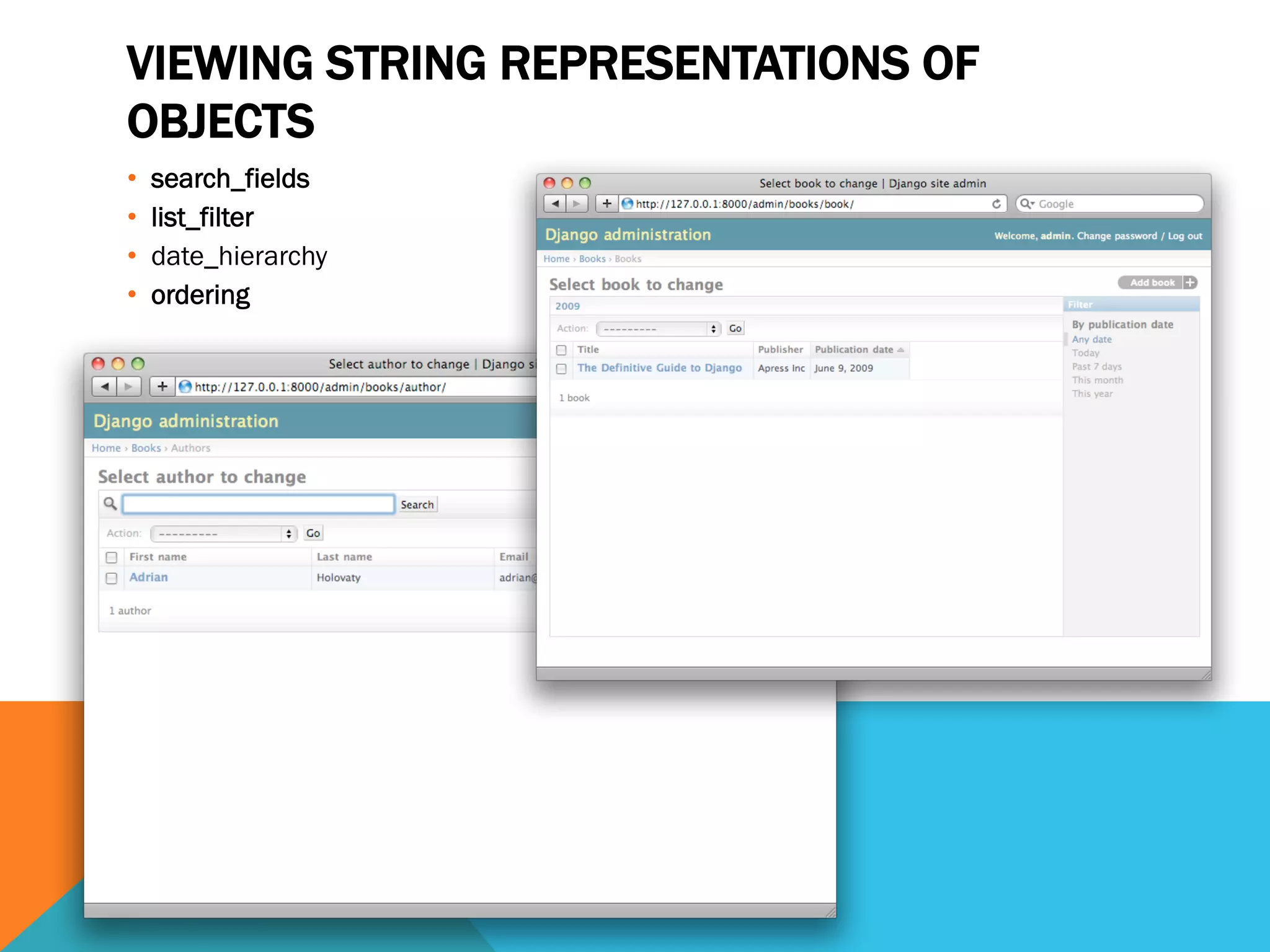Click Books breadcrumb link in author window
The width and height of the screenshot is (1270, 952).
pyautogui.click(x=146, y=448)
